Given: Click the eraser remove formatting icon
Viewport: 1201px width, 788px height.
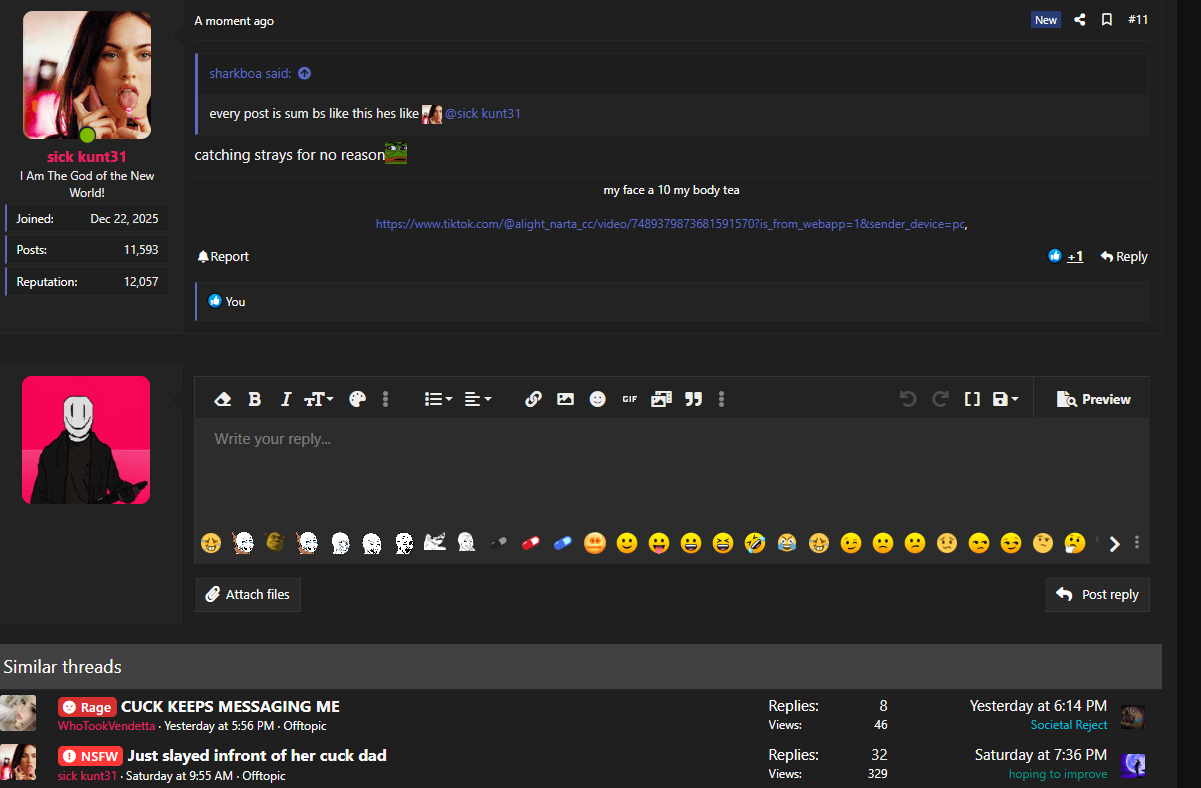Looking at the screenshot, I should (x=223, y=399).
